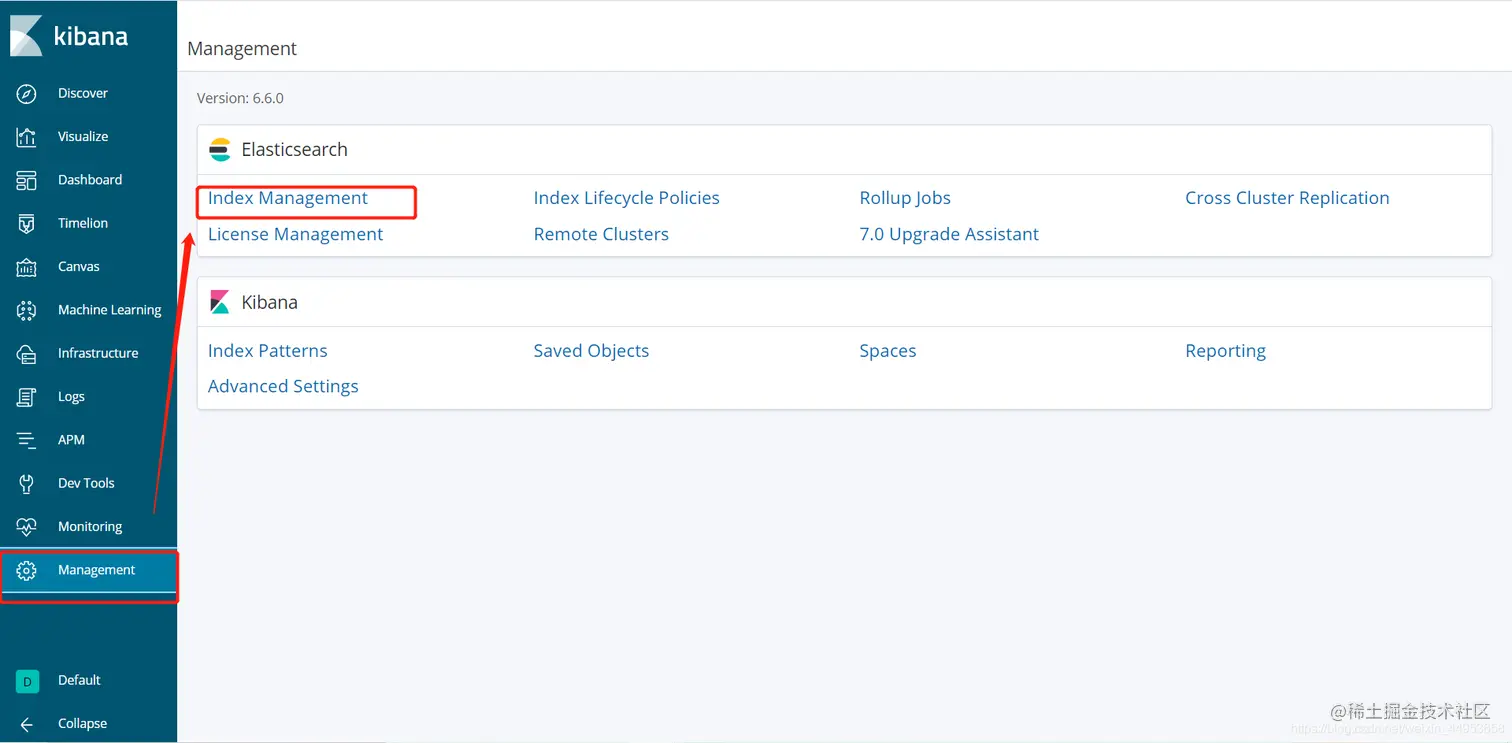
Task: Select the Management nav label
Action: [x=97, y=570]
